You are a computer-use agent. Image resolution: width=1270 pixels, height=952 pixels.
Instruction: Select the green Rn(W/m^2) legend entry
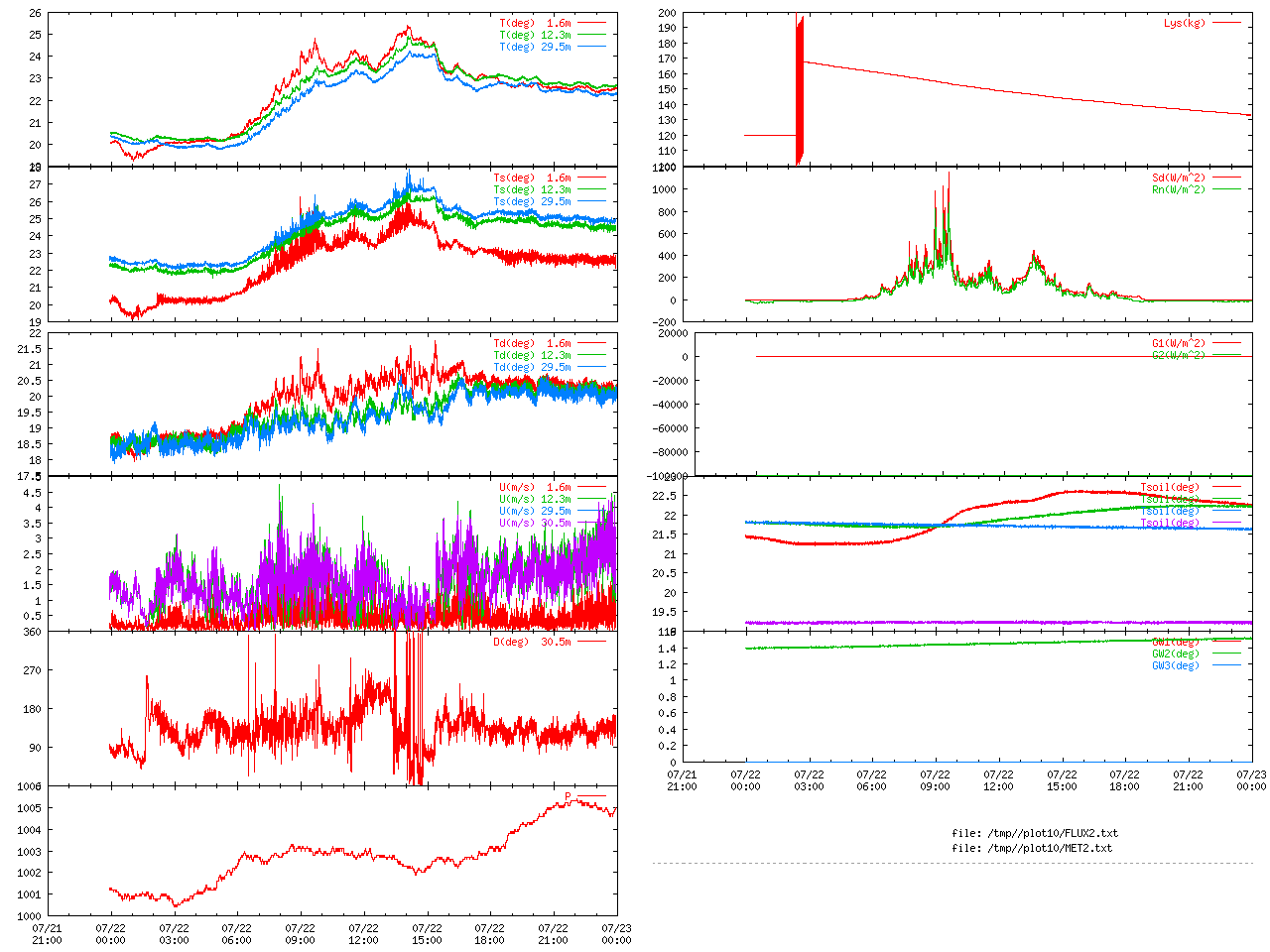coord(1178,189)
